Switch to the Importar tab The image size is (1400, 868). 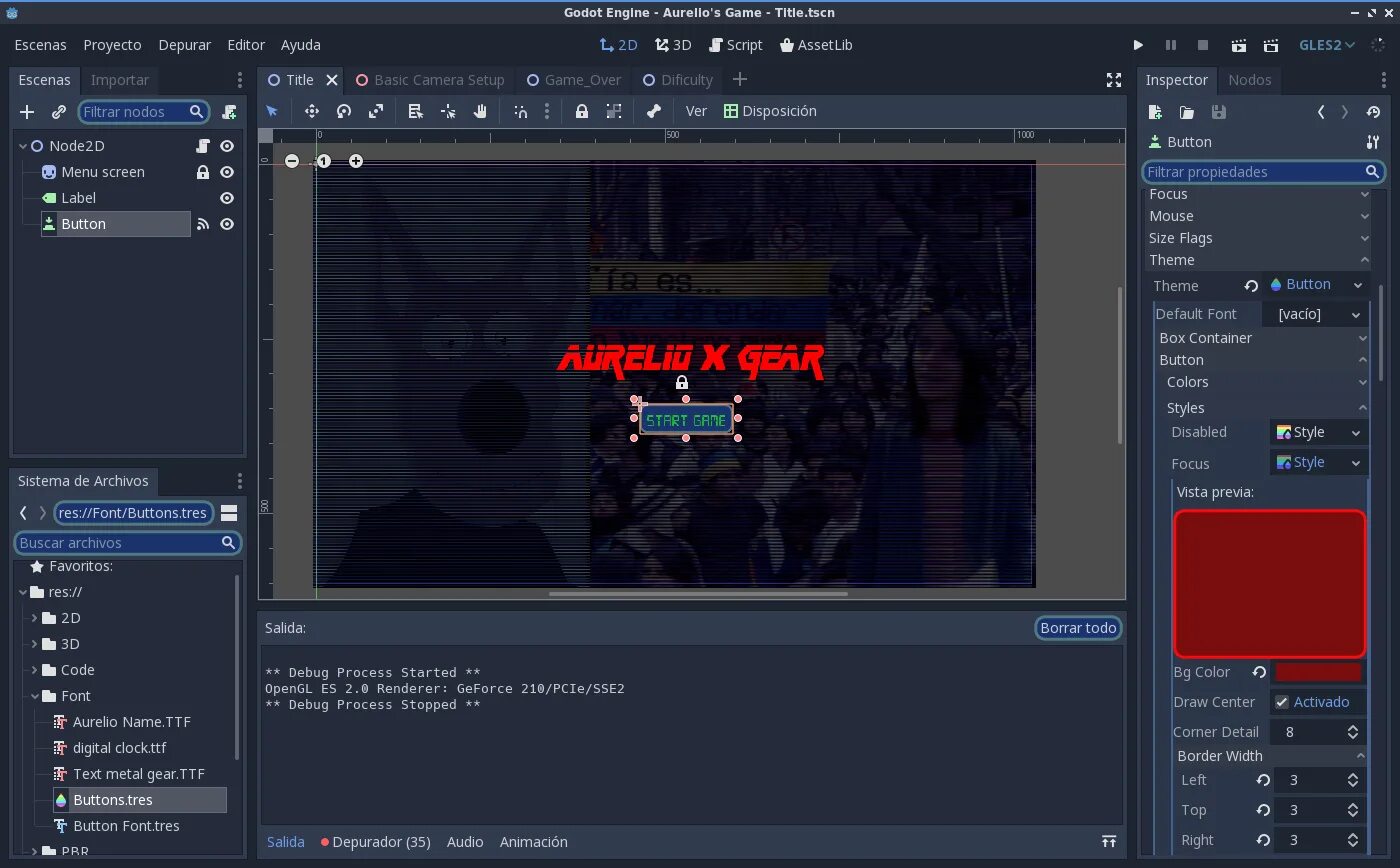point(119,80)
